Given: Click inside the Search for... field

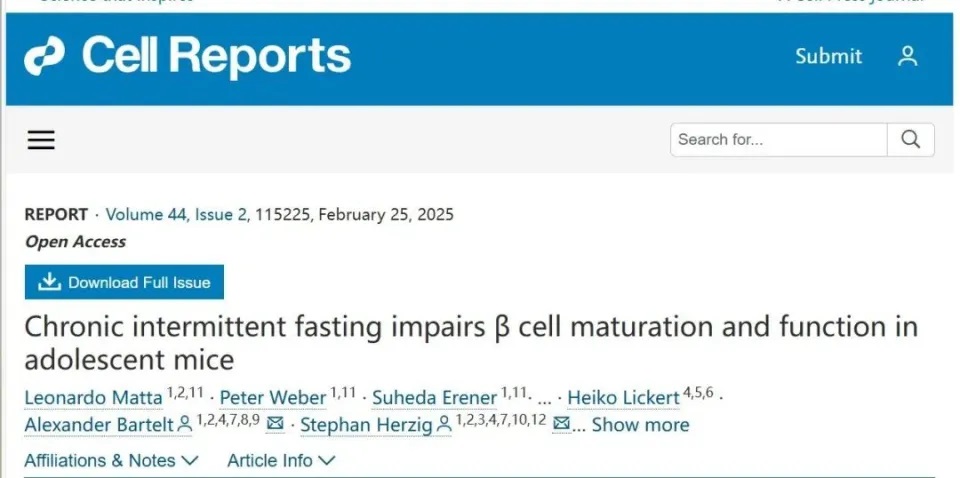Looking at the screenshot, I should (779, 140).
